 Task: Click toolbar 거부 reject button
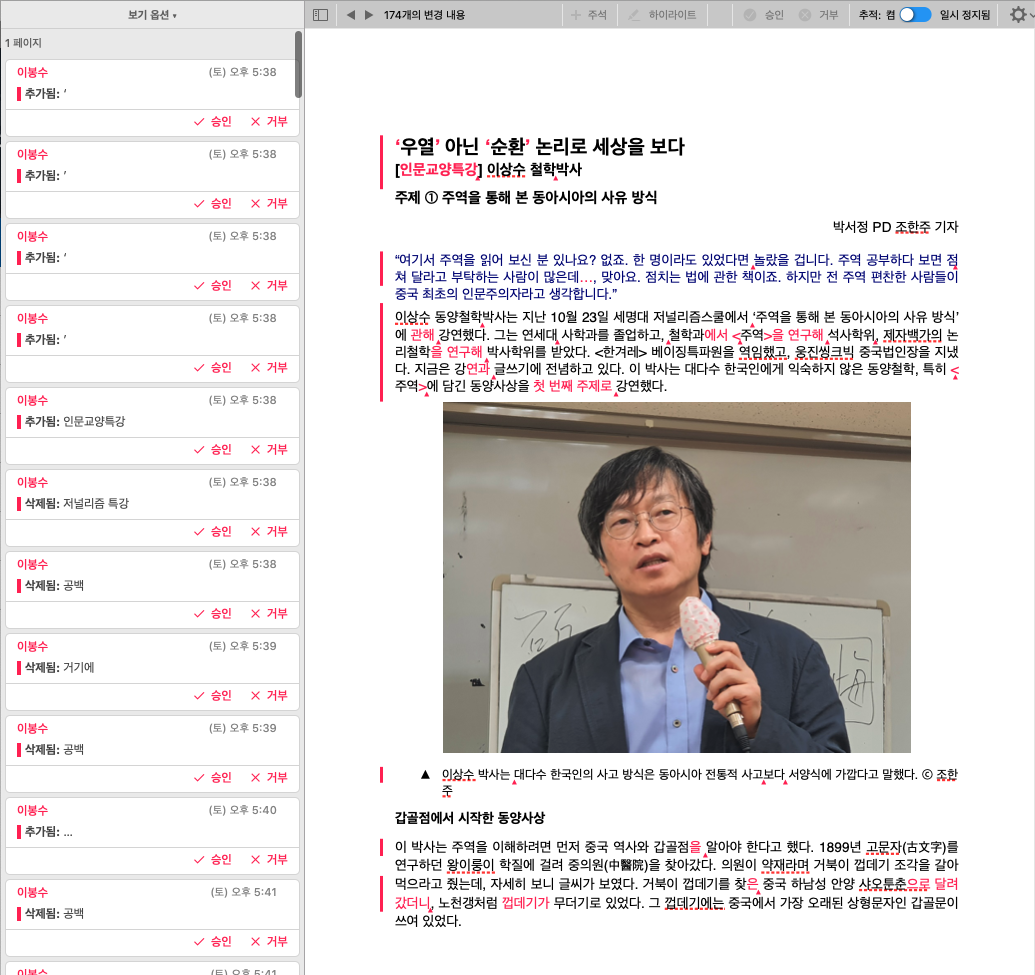coord(818,15)
